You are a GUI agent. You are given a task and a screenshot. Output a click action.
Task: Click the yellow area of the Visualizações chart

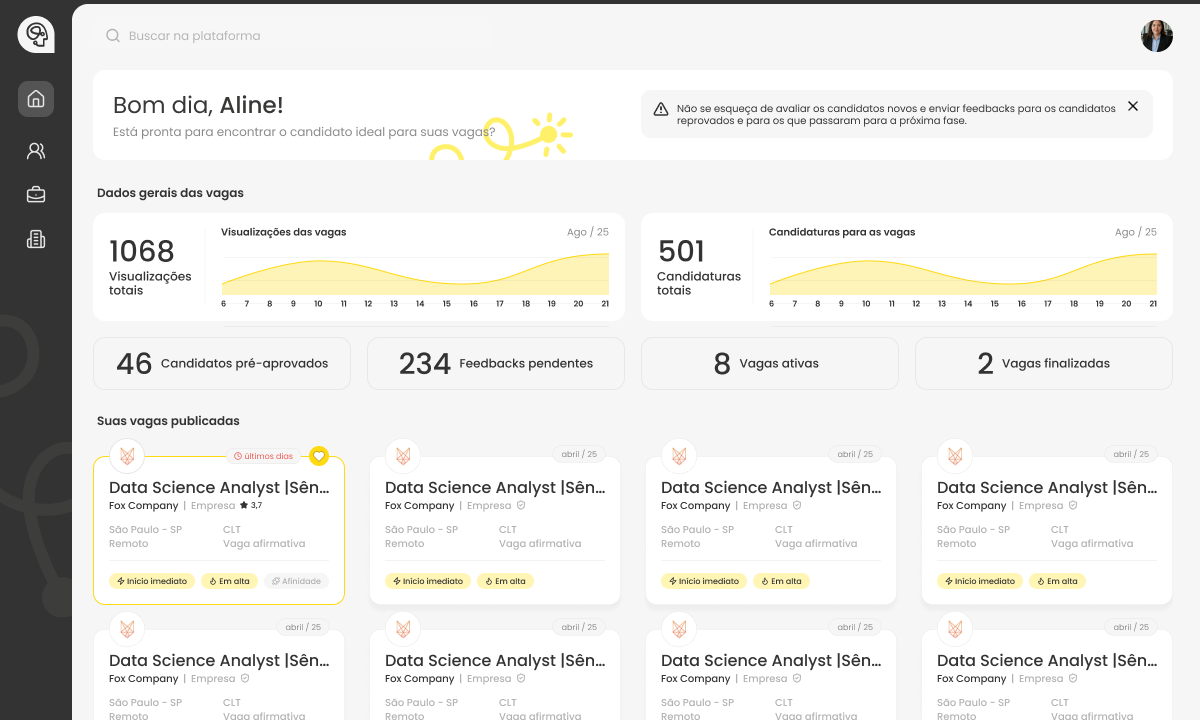(415, 279)
